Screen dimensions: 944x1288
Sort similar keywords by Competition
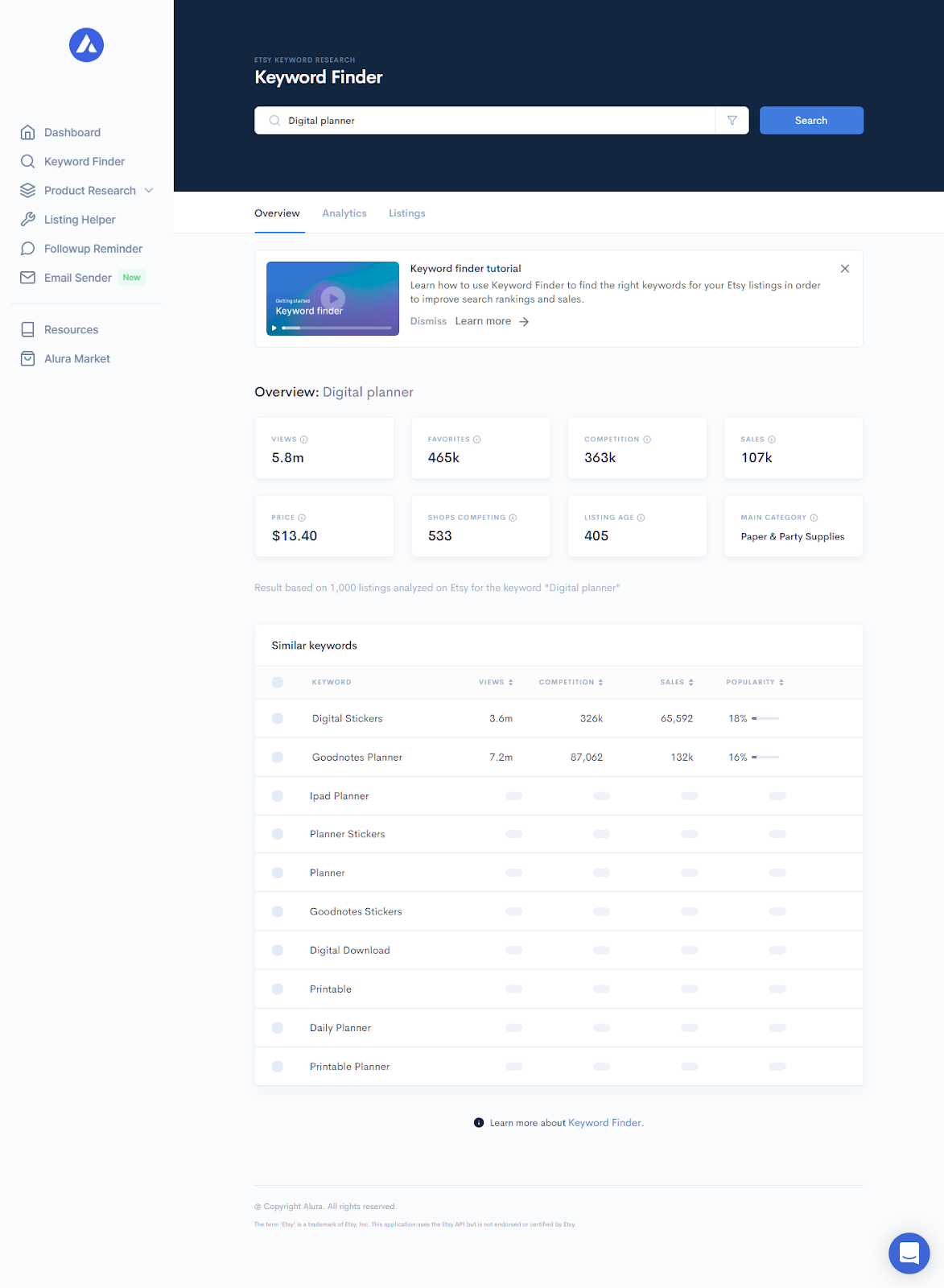pos(571,683)
